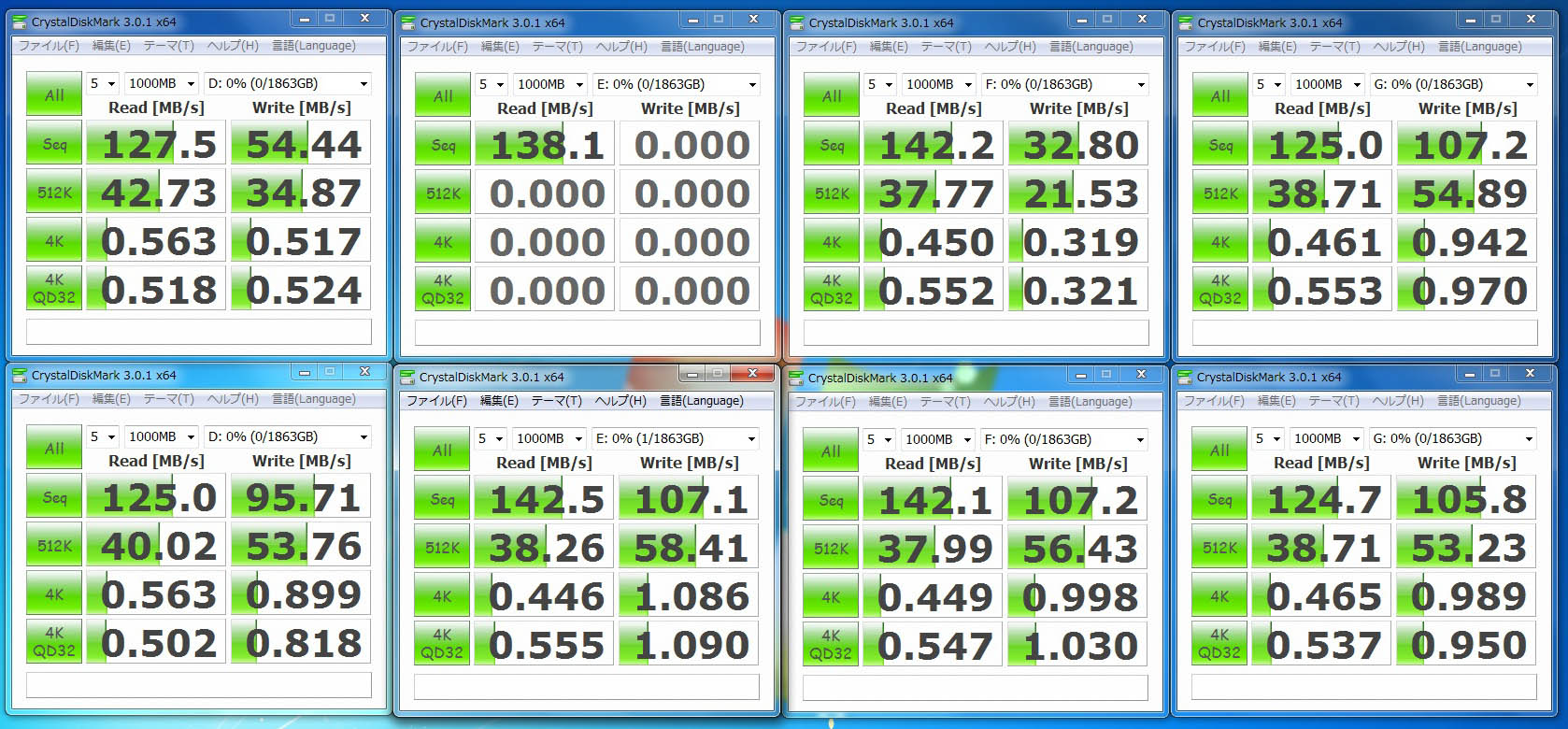Select the 1.030 4K QD32 write value
Viewport: 1568px width, 729px height.
coord(1077,646)
